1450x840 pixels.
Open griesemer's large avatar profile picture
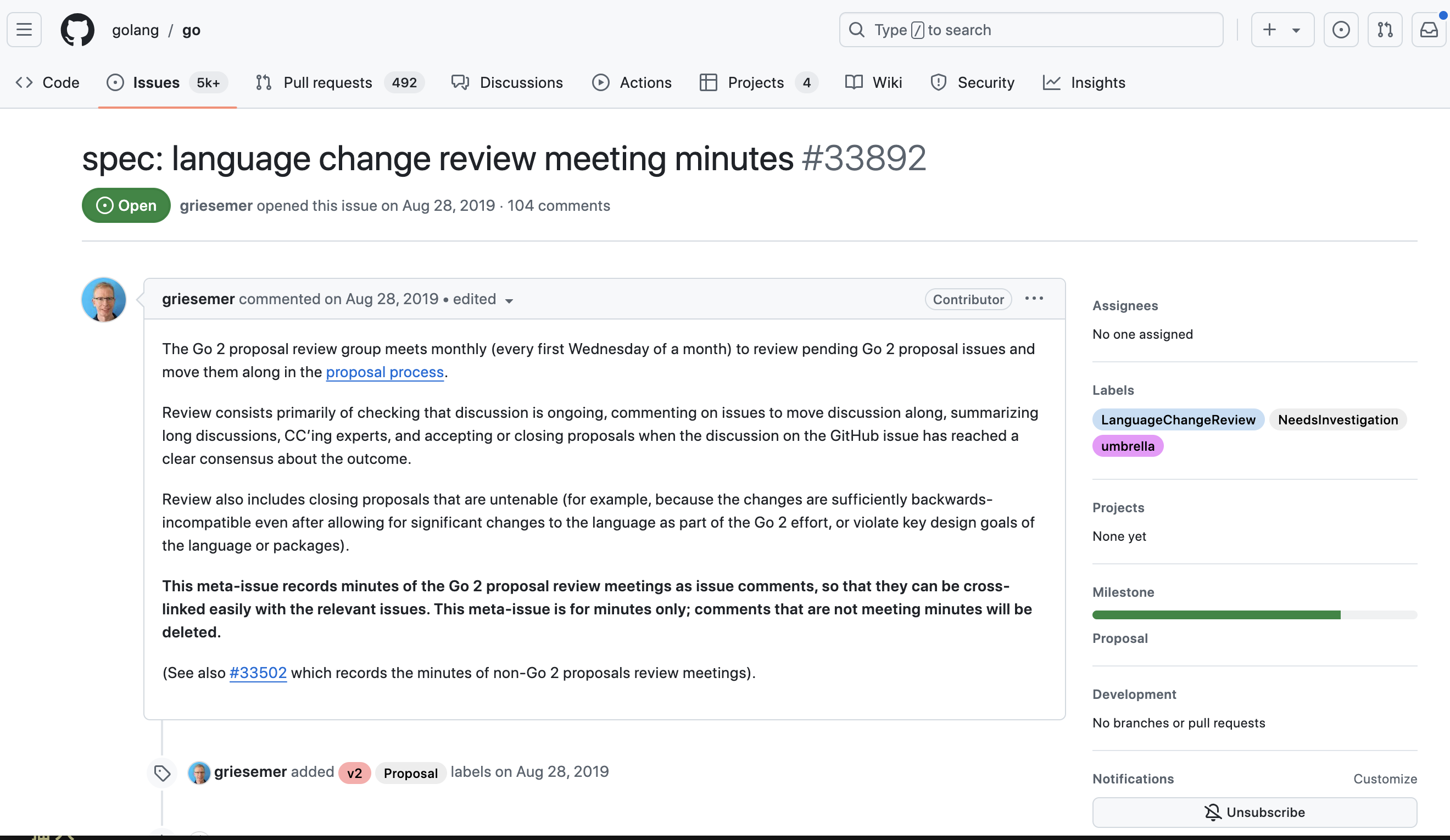pos(104,300)
